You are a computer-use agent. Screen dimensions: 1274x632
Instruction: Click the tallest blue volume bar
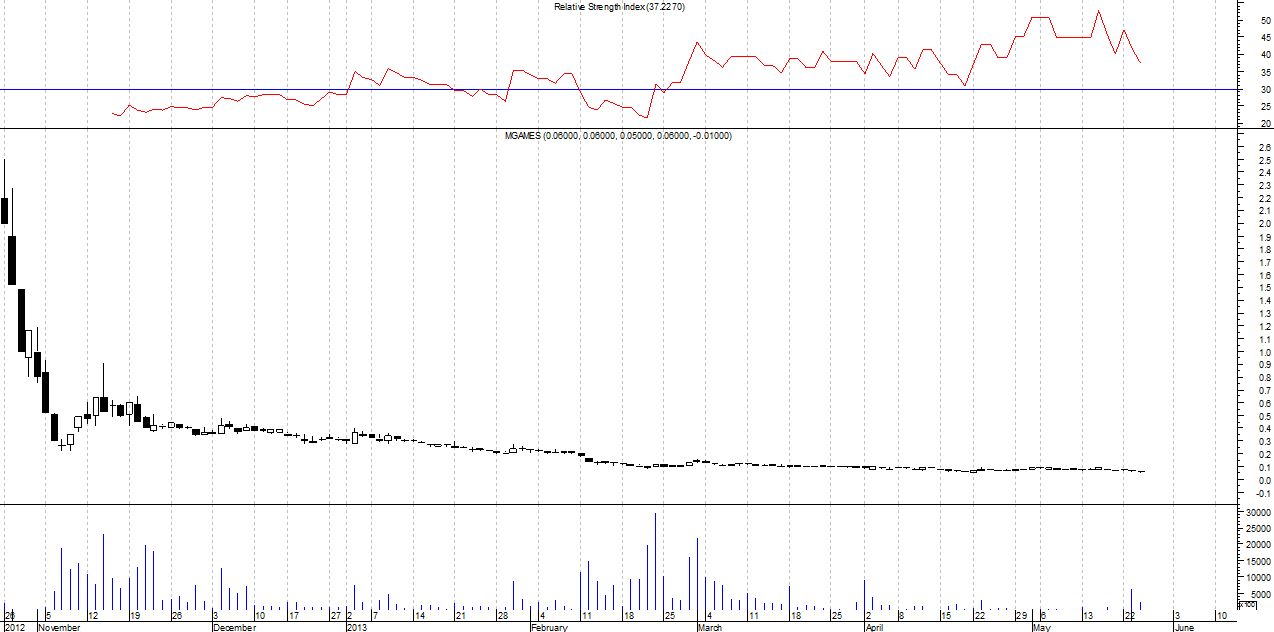pyautogui.click(x=655, y=560)
